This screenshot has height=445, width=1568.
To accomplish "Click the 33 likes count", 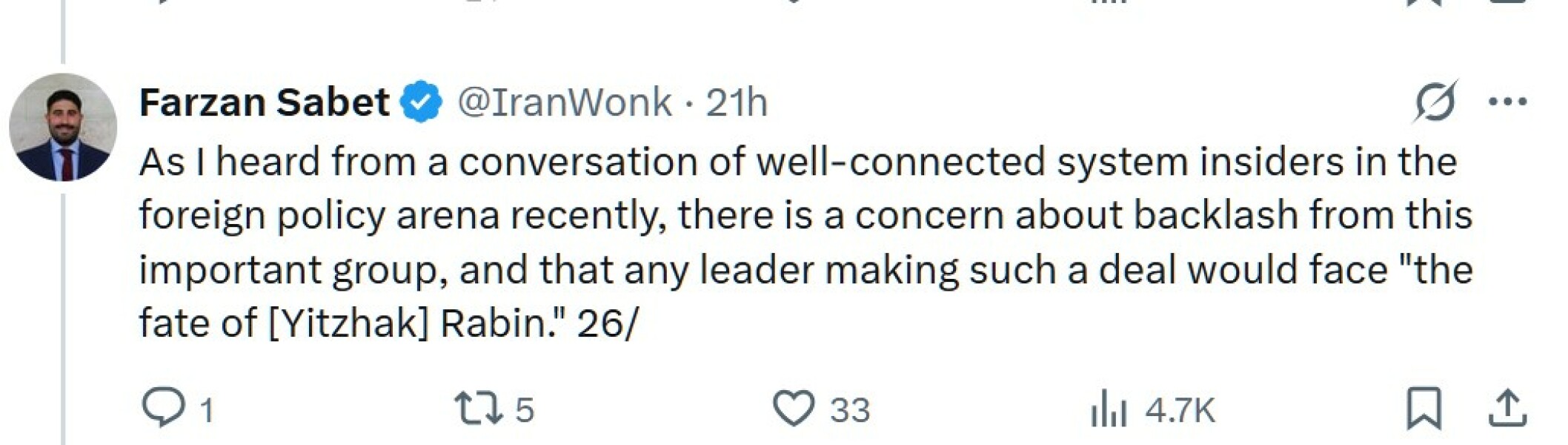I will coord(848,407).
